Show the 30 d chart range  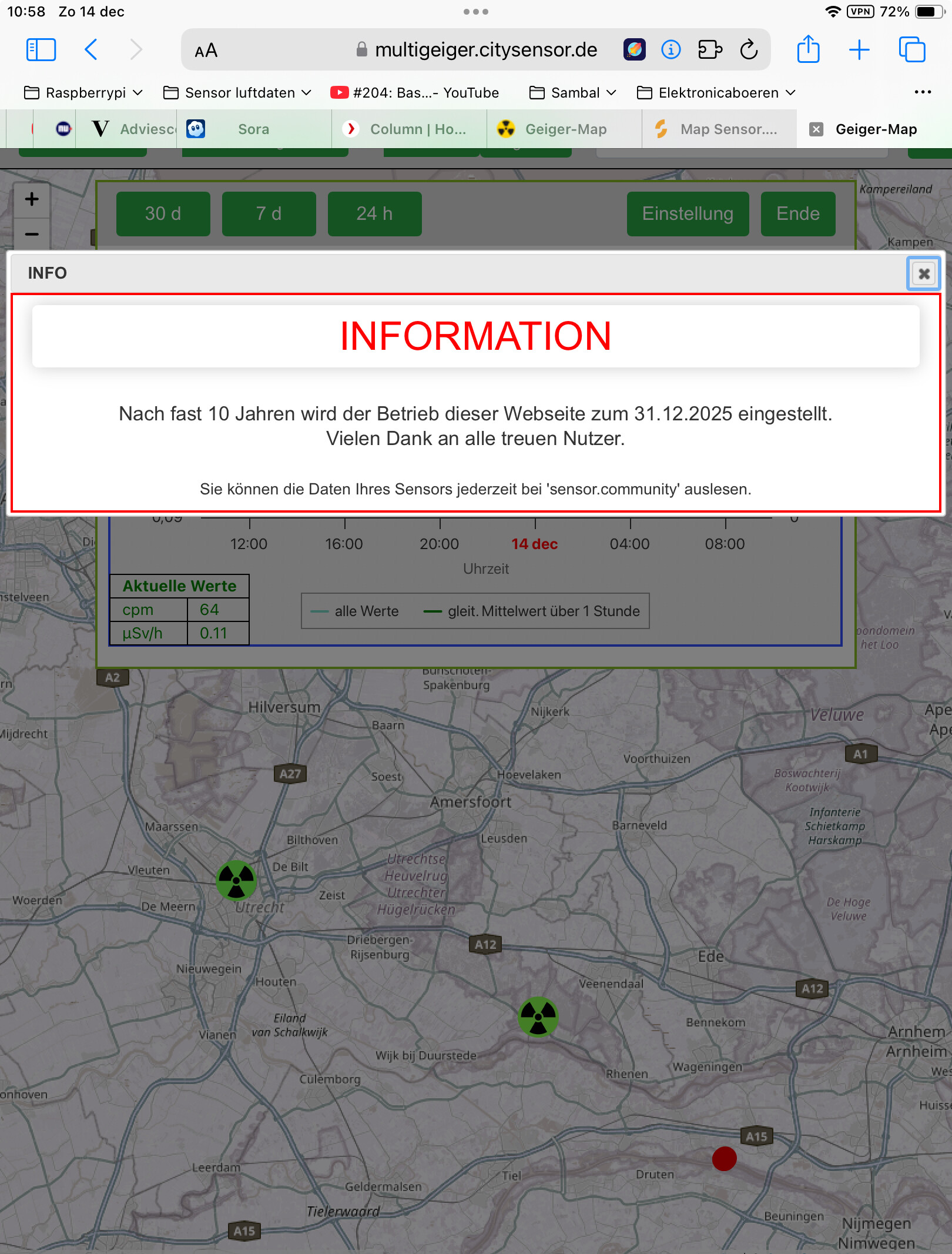[x=163, y=213]
